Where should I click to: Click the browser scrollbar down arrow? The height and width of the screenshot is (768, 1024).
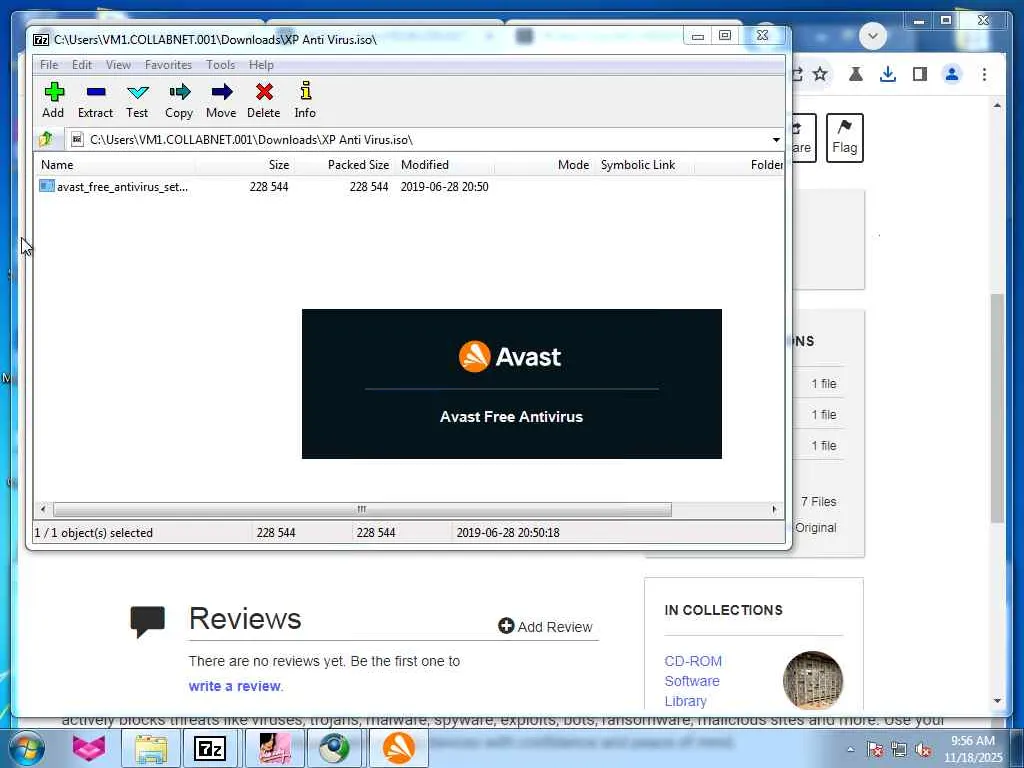(997, 701)
